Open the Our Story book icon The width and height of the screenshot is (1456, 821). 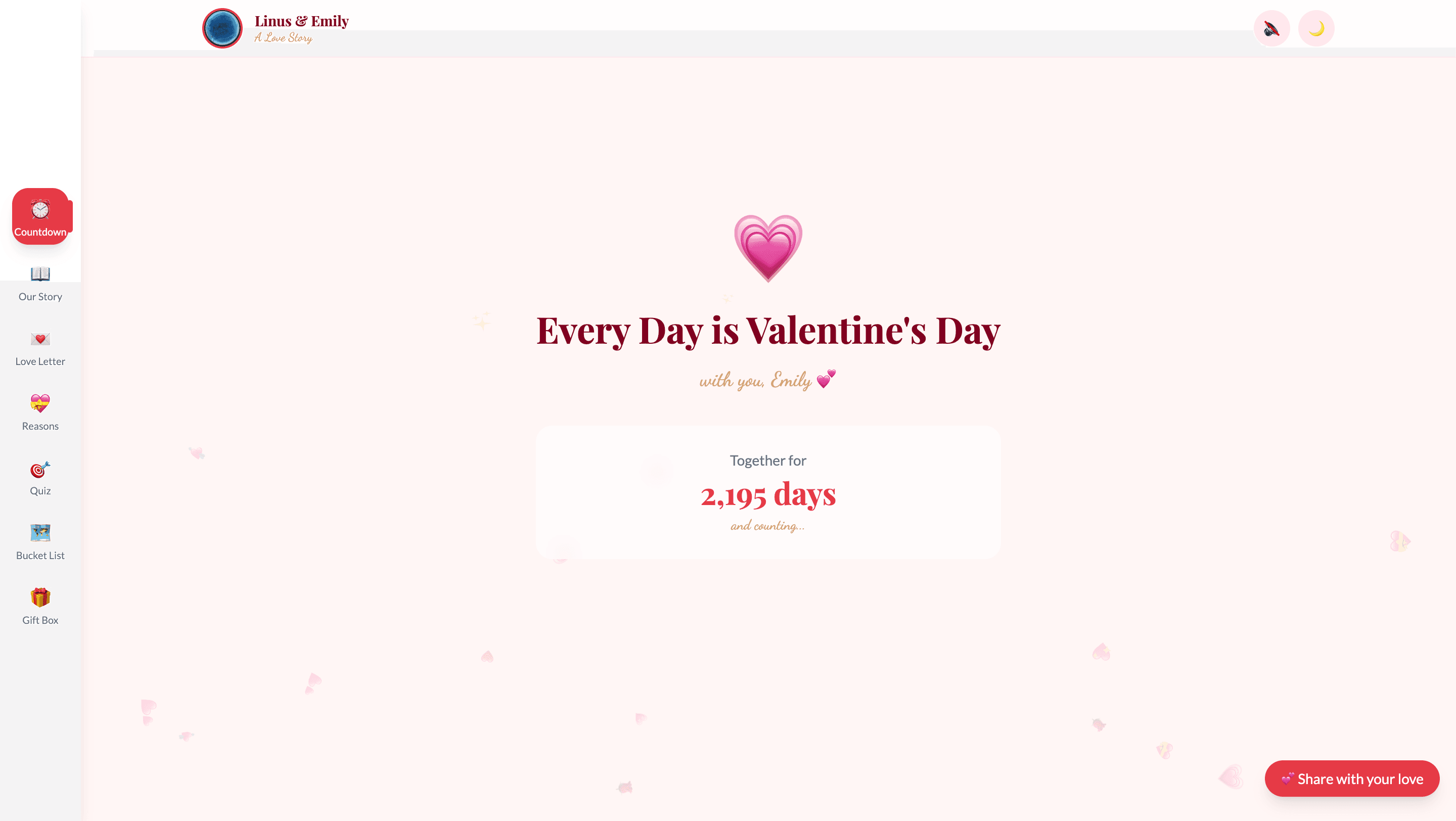coord(40,274)
